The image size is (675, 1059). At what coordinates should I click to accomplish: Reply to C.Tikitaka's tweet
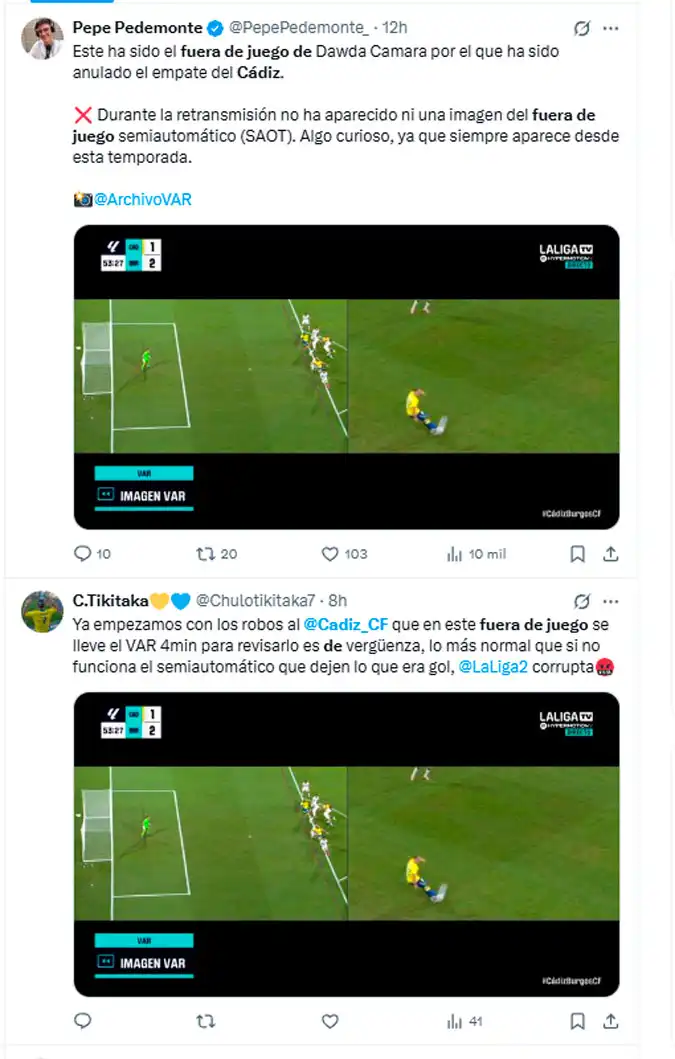point(82,1021)
